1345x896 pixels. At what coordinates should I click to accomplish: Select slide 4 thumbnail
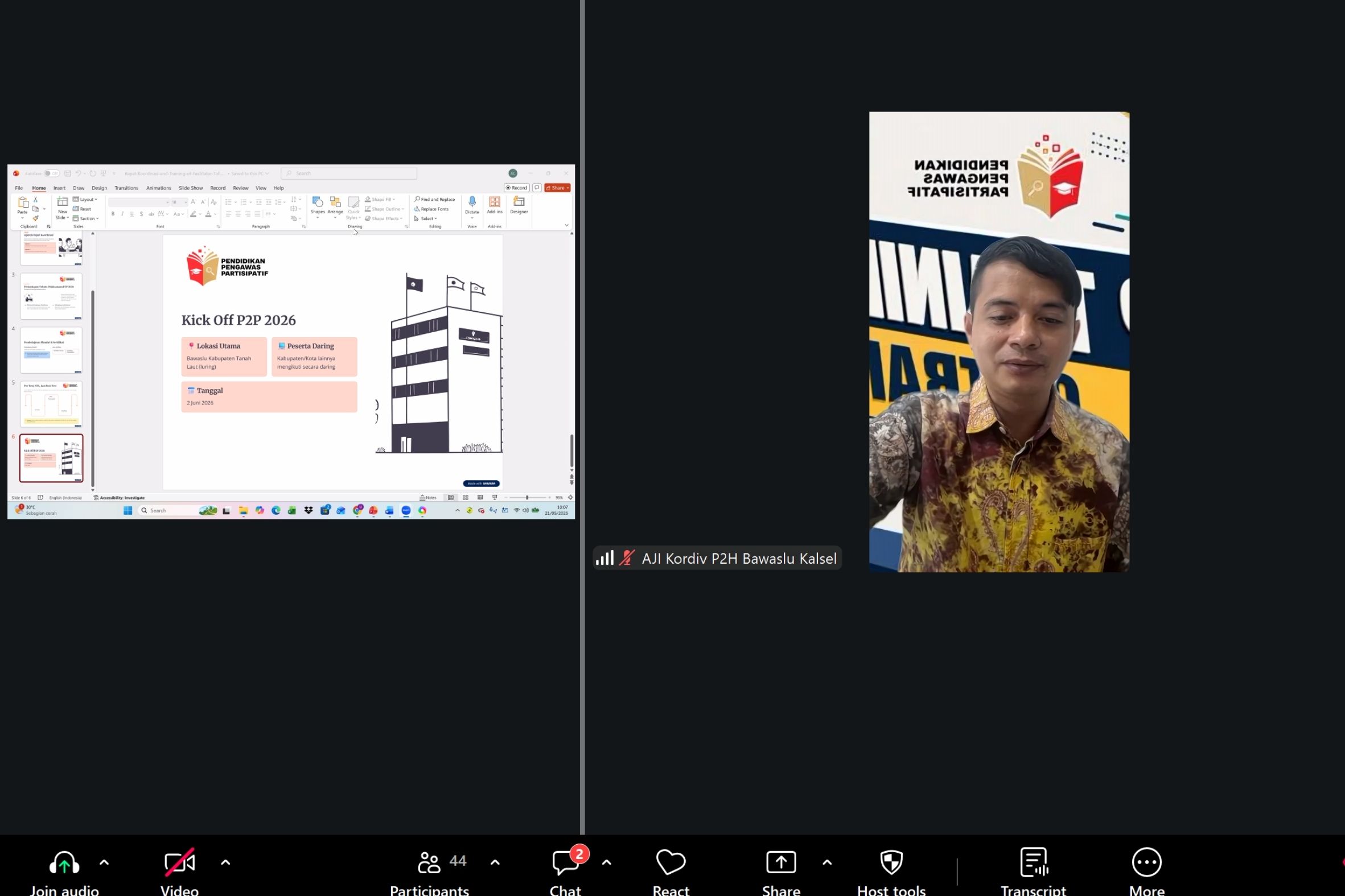coord(51,350)
